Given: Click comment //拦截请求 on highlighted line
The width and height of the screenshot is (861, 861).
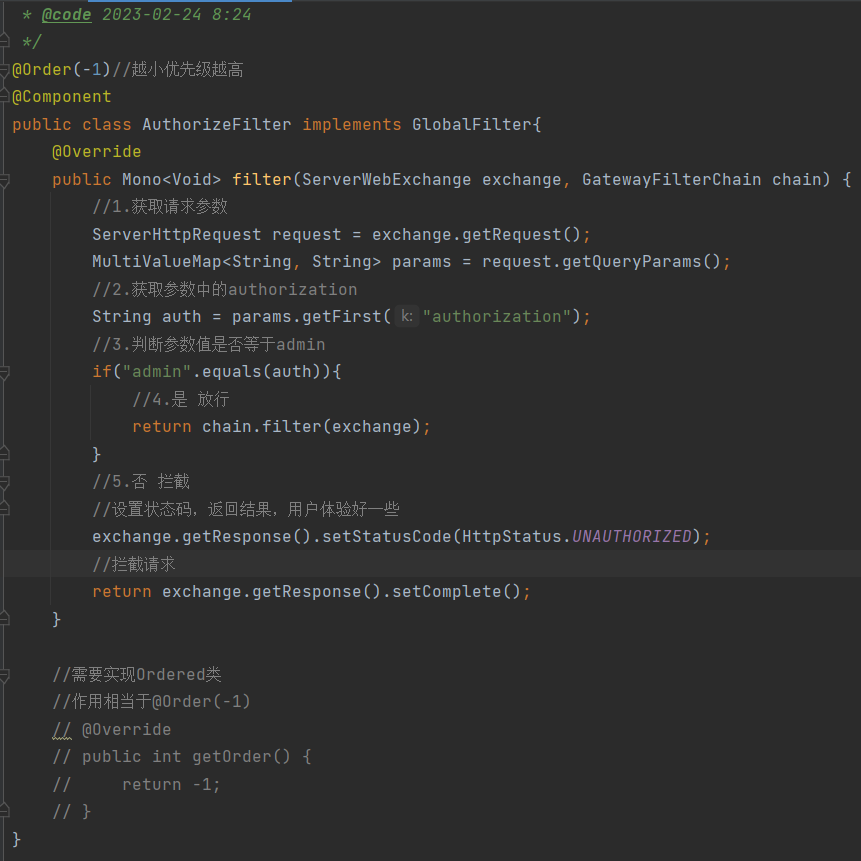Looking at the screenshot, I should [x=134, y=564].
